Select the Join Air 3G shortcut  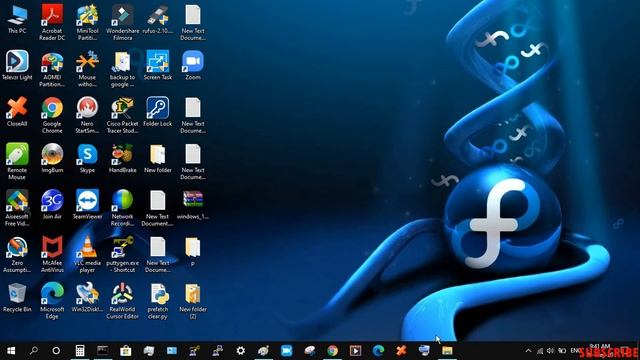[x=52, y=205]
